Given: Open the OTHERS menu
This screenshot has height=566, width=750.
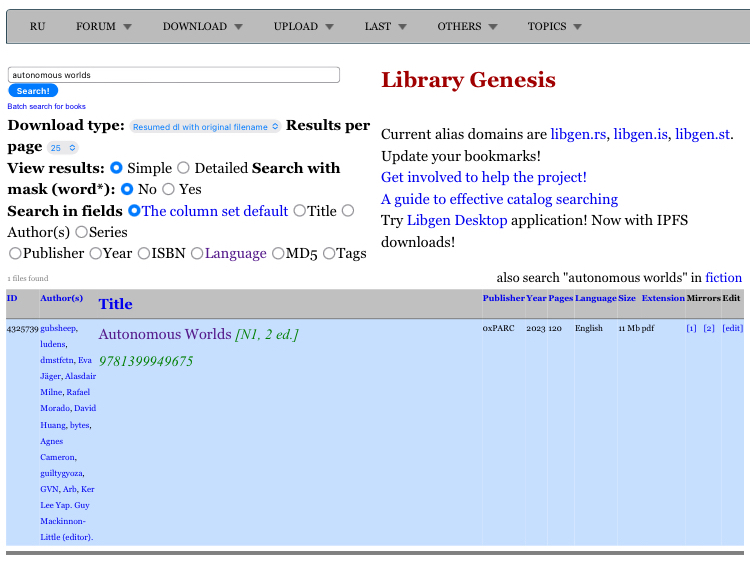Looking at the screenshot, I should 467,26.
